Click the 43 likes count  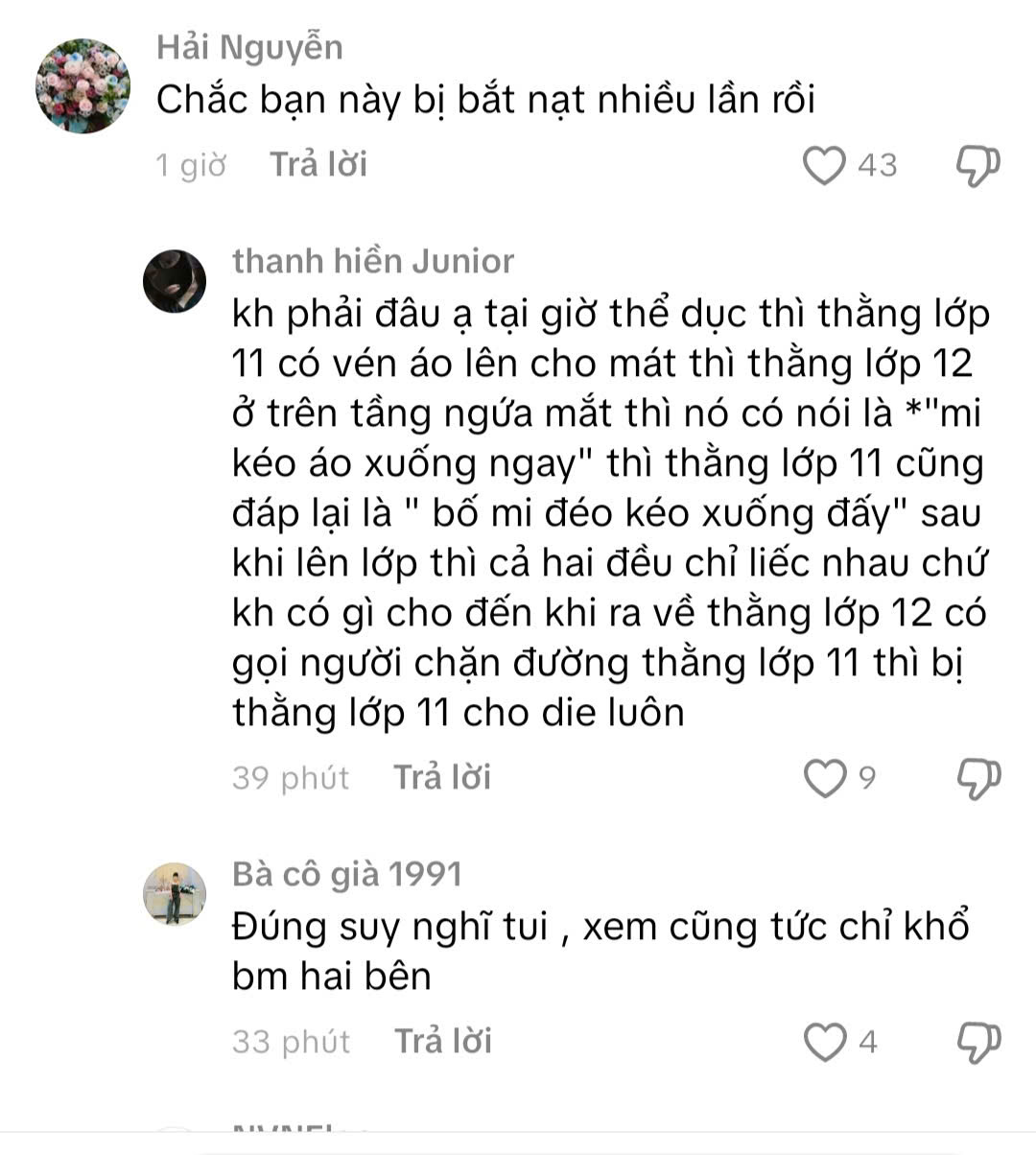pos(877,165)
